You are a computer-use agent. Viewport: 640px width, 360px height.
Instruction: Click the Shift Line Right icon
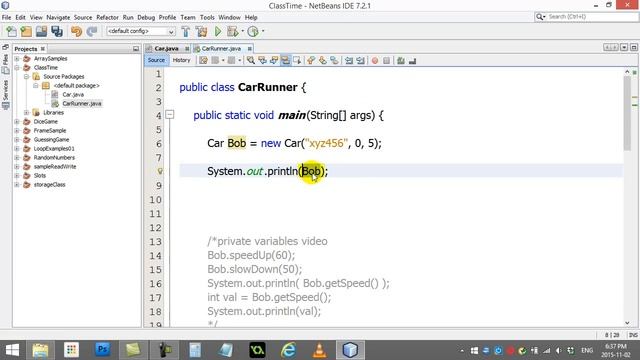click(360, 61)
